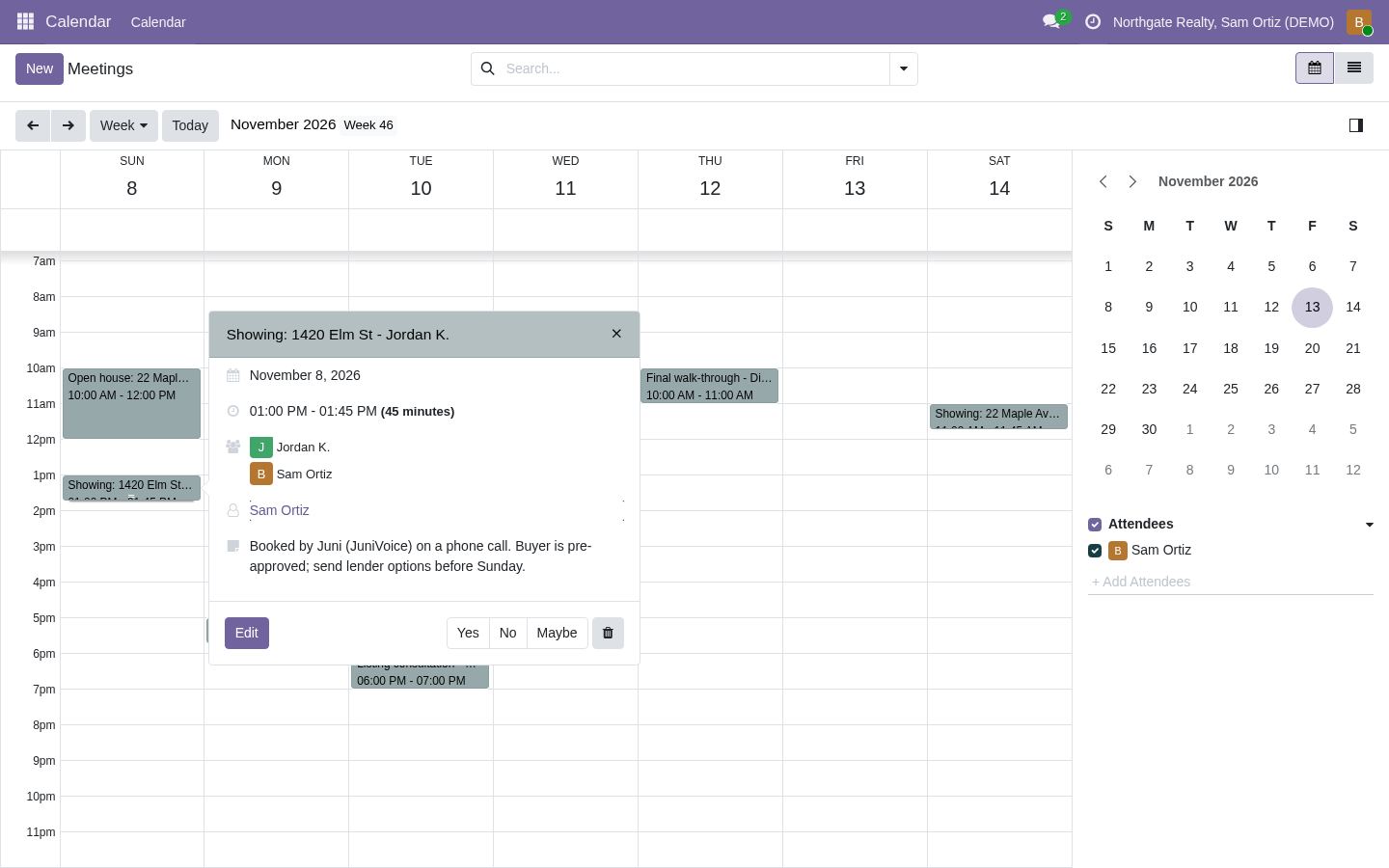The image size is (1389, 868).
Task: Click Jordan K. attendee avatar
Action: [260, 448]
